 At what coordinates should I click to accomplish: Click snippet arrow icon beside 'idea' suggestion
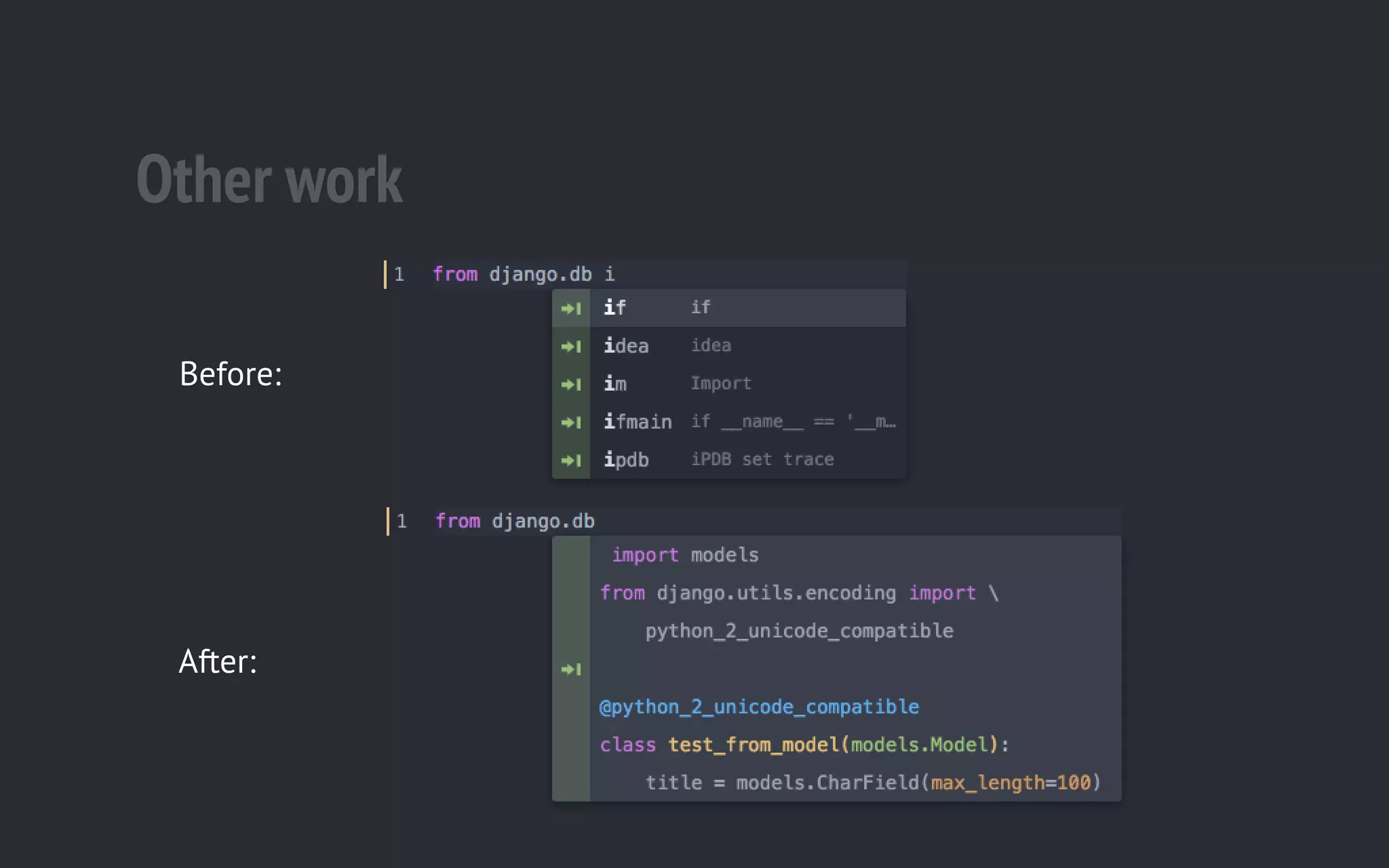click(x=571, y=347)
